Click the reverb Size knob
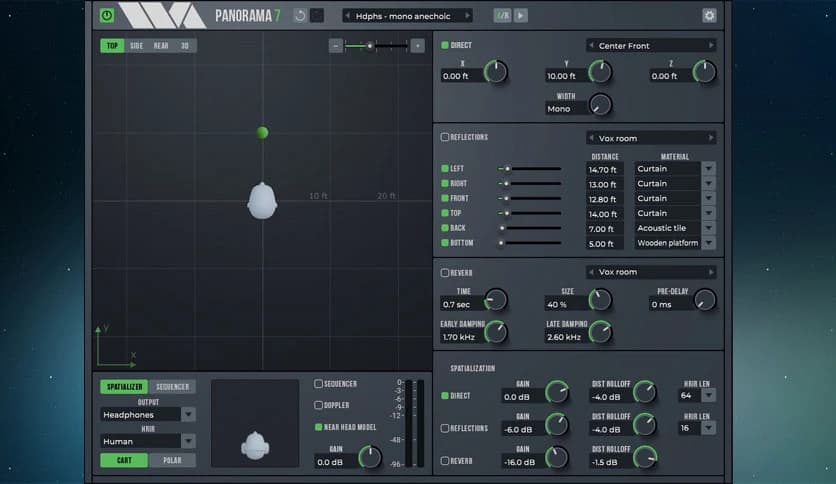Viewport: 836px width, 484px height. tap(600, 300)
